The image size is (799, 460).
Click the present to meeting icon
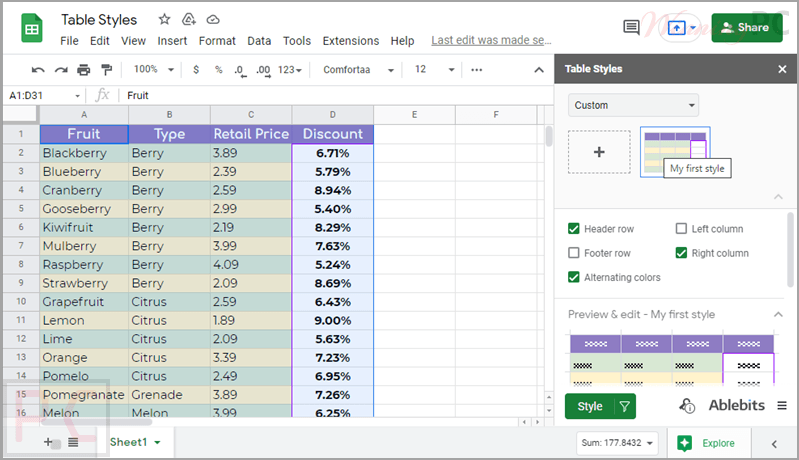coord(676,28)
